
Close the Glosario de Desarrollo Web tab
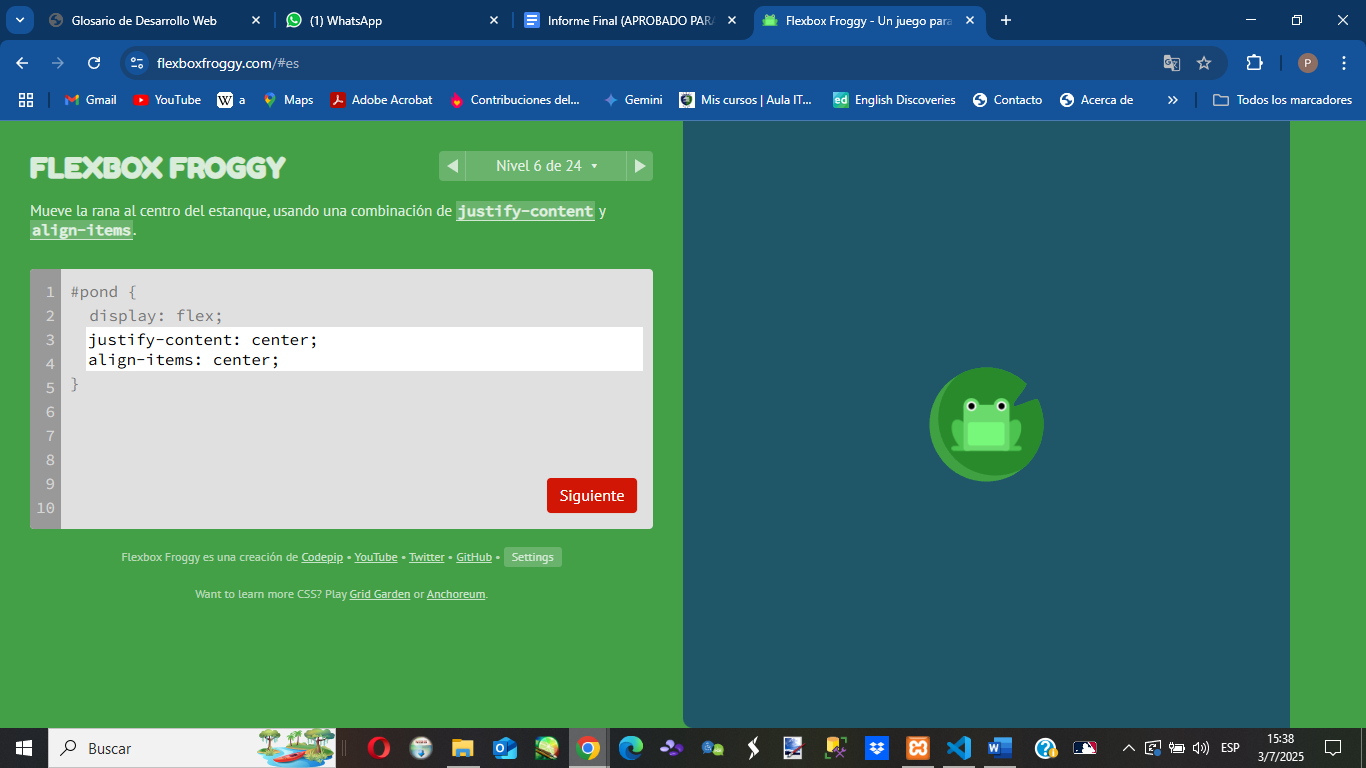pyautogui.click(x=256, y=20)
